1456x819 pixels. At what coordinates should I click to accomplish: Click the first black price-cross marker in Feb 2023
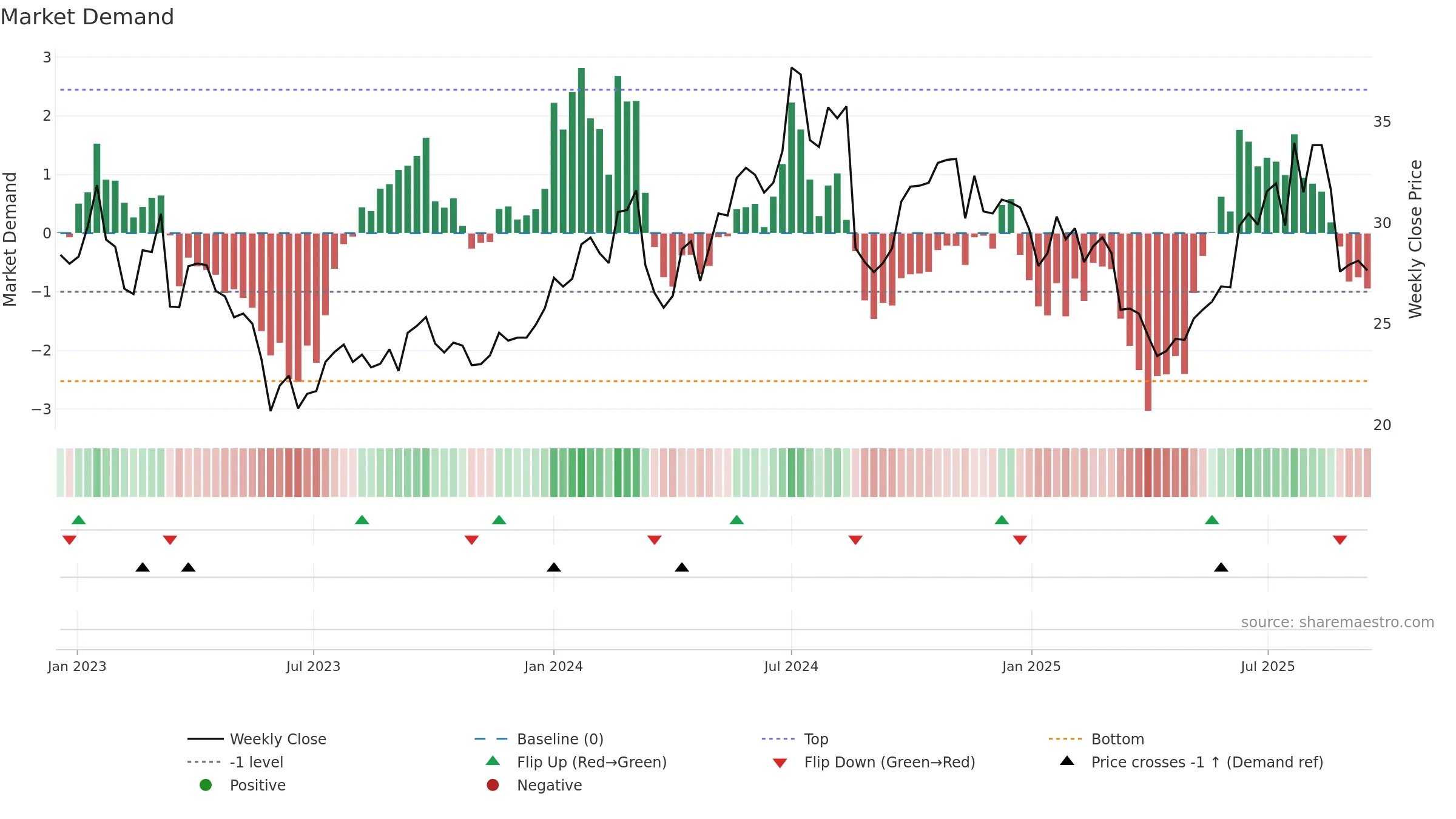click(x=143, y=567)
